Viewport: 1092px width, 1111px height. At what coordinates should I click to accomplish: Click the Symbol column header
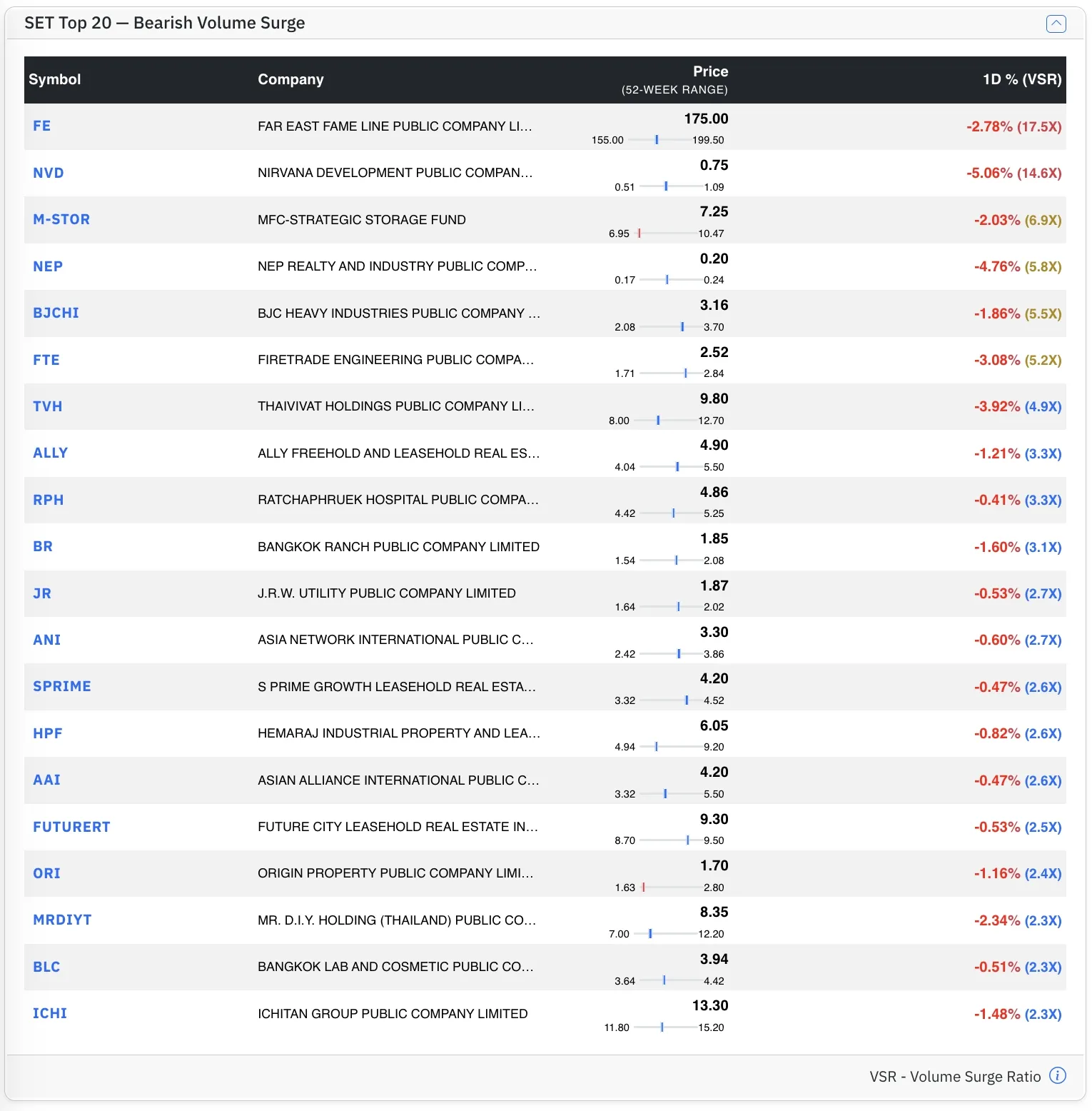[x=55, y=79]
